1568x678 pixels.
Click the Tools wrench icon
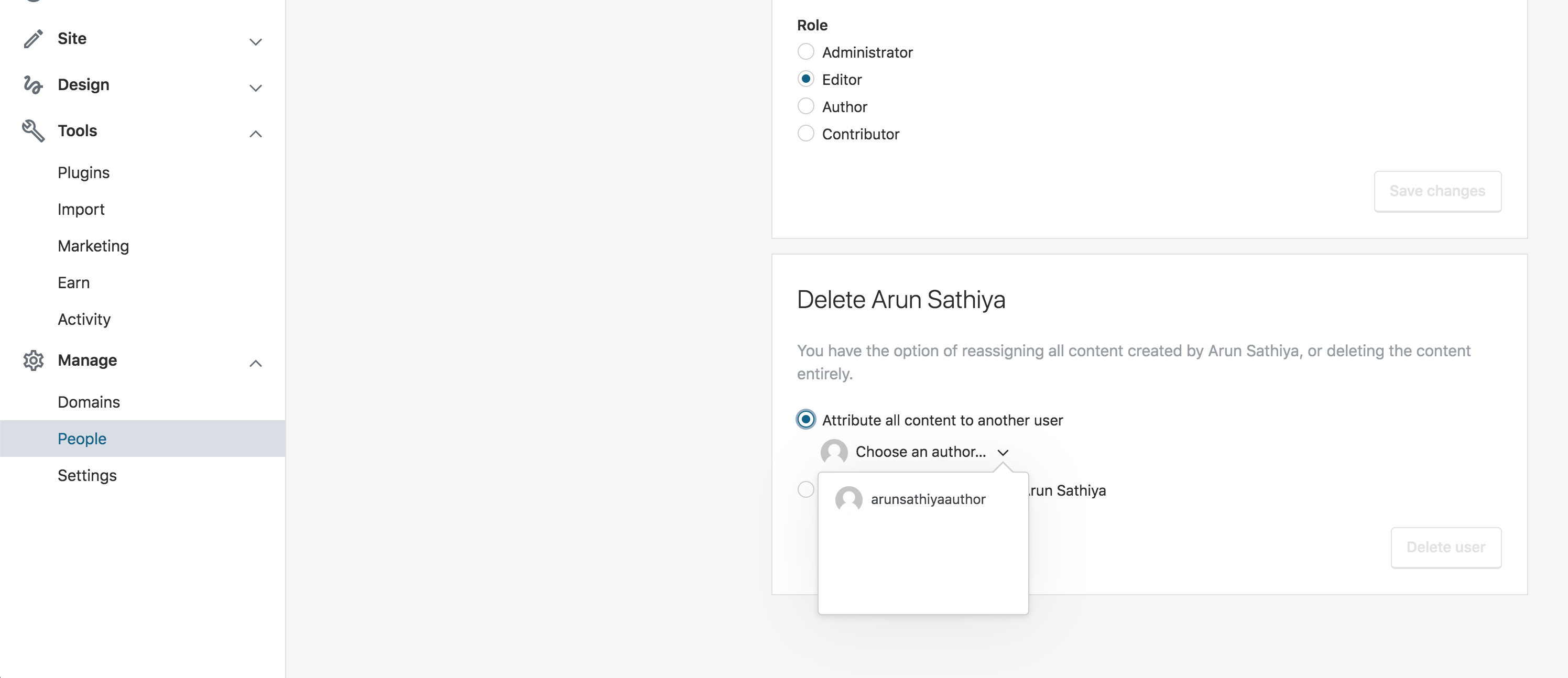point(34,131)
